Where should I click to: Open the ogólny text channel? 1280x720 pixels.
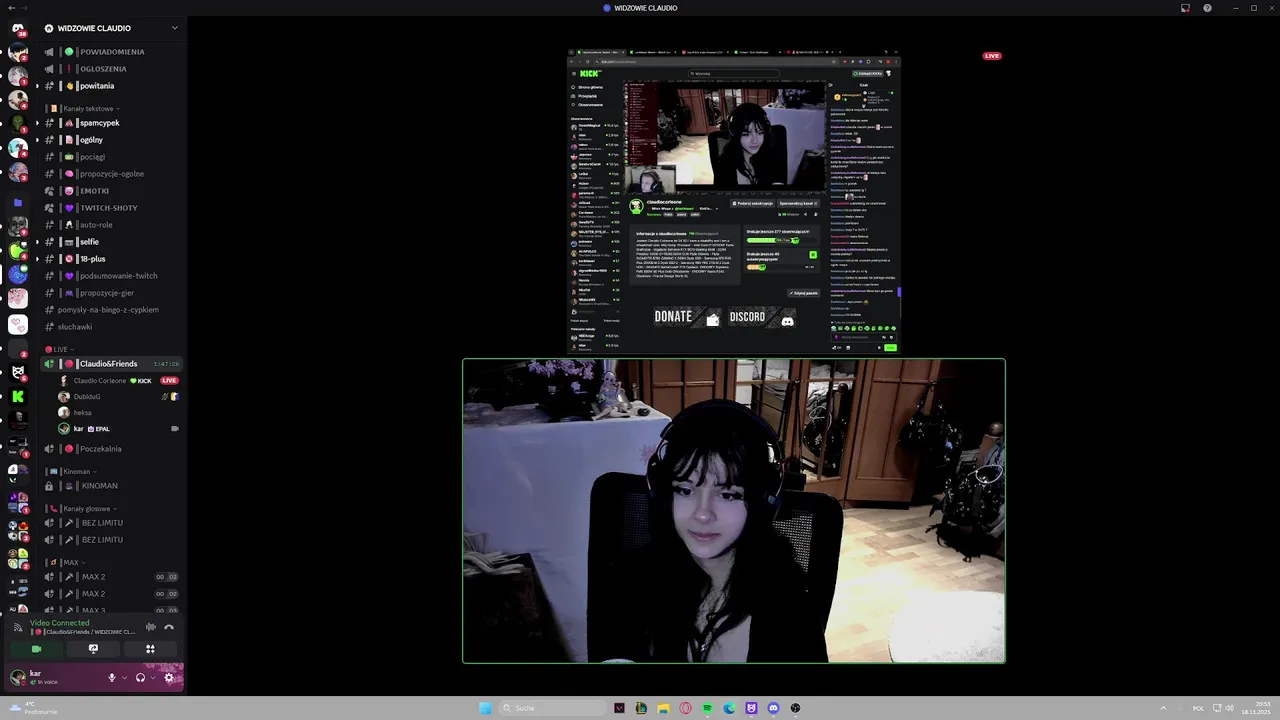pyautogui.click(x=110, y=140)
